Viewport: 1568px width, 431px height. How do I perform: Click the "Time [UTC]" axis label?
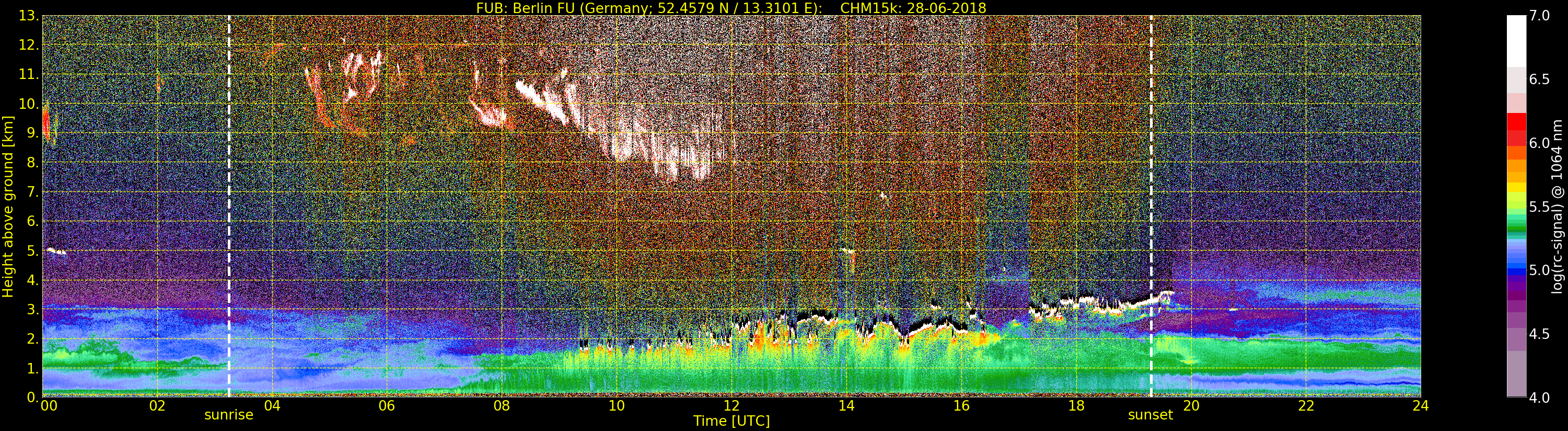[x=731, y=421]
